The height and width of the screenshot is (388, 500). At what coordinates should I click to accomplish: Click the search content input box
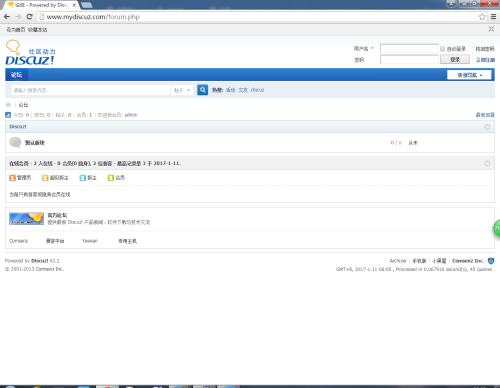pyautogui.click(x=91, y=90)
